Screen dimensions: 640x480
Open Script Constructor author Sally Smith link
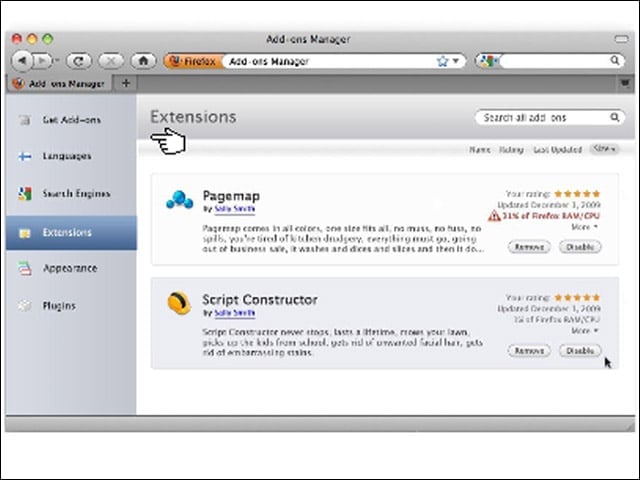[235, 313]
